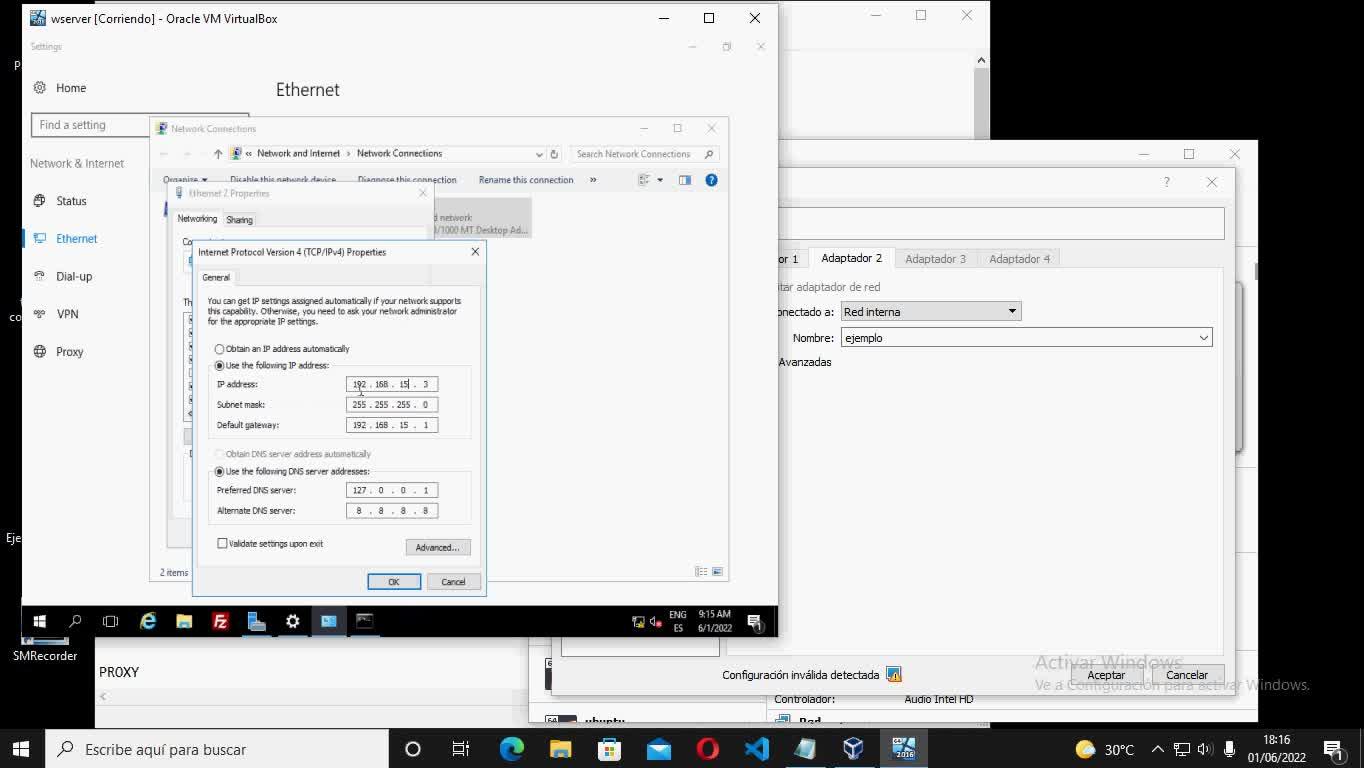Enable Validate settings upon exit
Screen dimensions: 1364x768
coord(222,544)
